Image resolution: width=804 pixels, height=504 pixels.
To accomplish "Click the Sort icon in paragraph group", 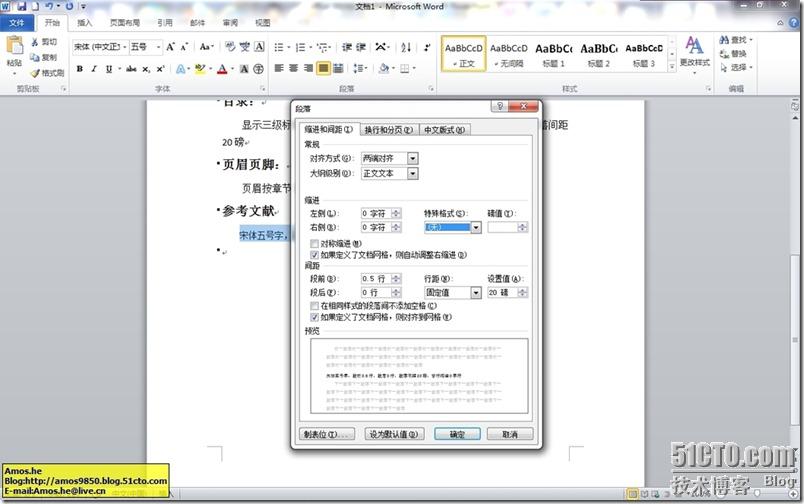I will pyautogui.click(x=406, y=47).
